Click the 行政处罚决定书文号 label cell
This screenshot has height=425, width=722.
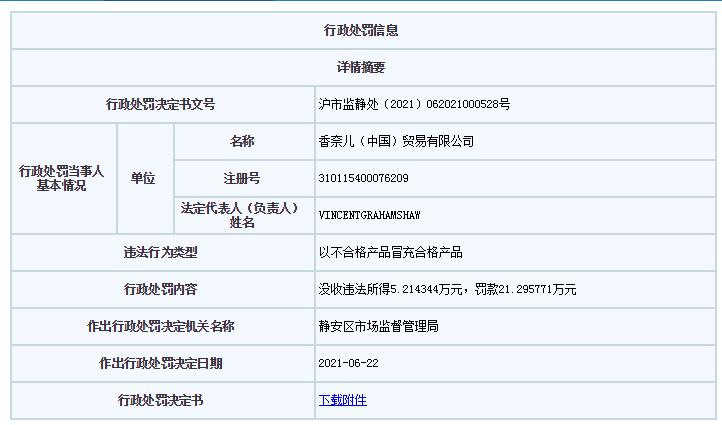point(161,104)
